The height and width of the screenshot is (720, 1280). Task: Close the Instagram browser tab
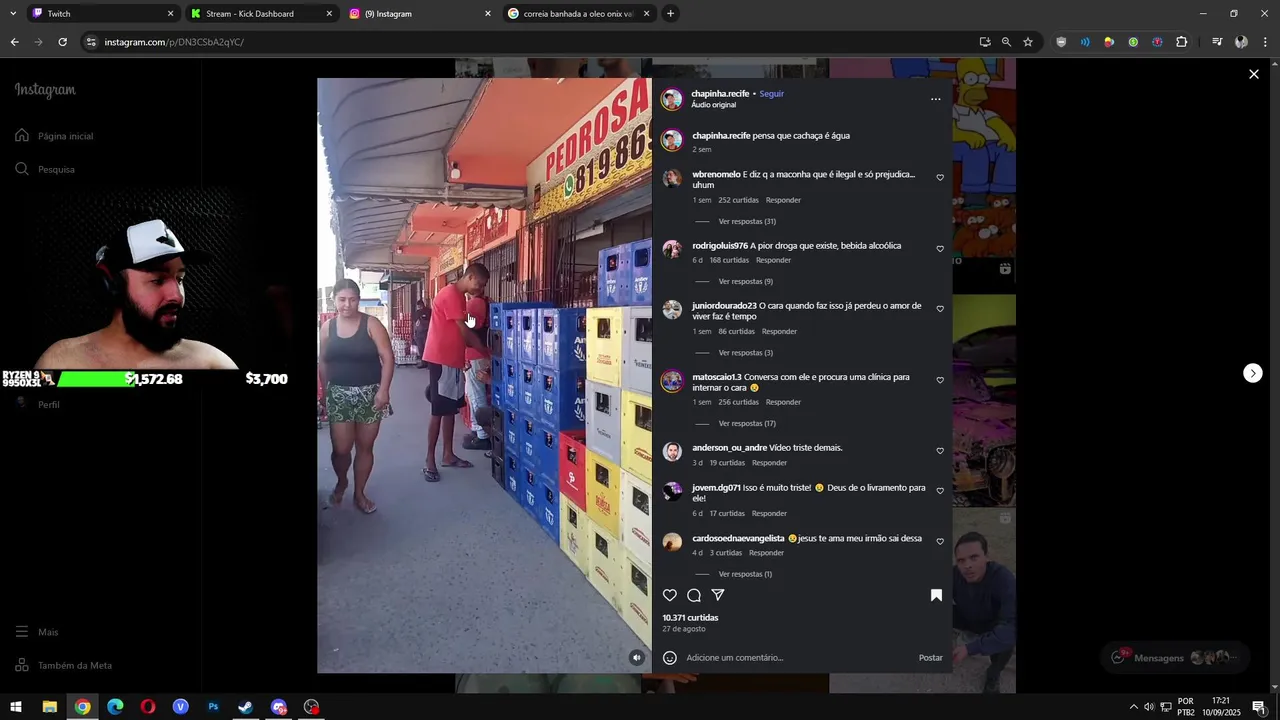[488, 14]
